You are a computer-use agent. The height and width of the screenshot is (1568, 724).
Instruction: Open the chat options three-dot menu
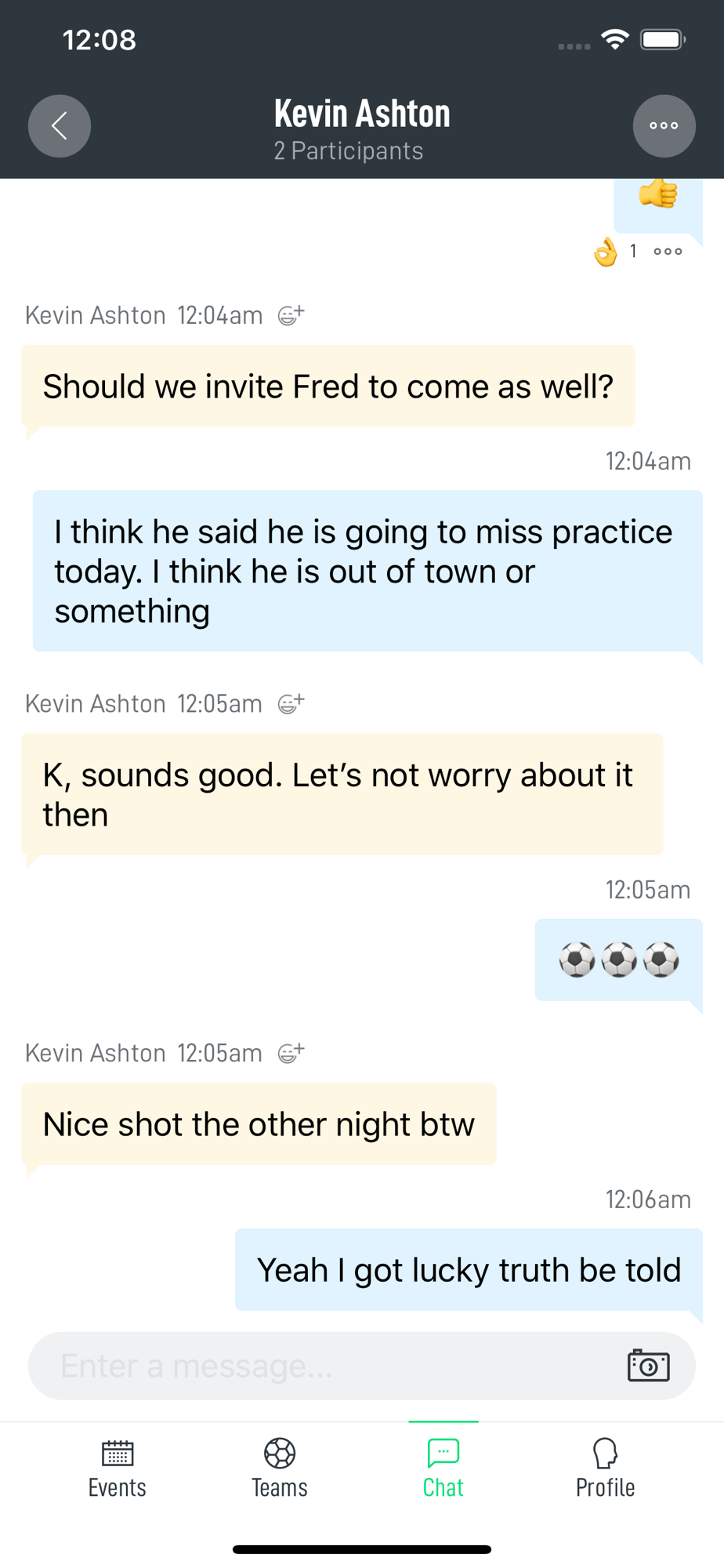(x=664, y=125)
